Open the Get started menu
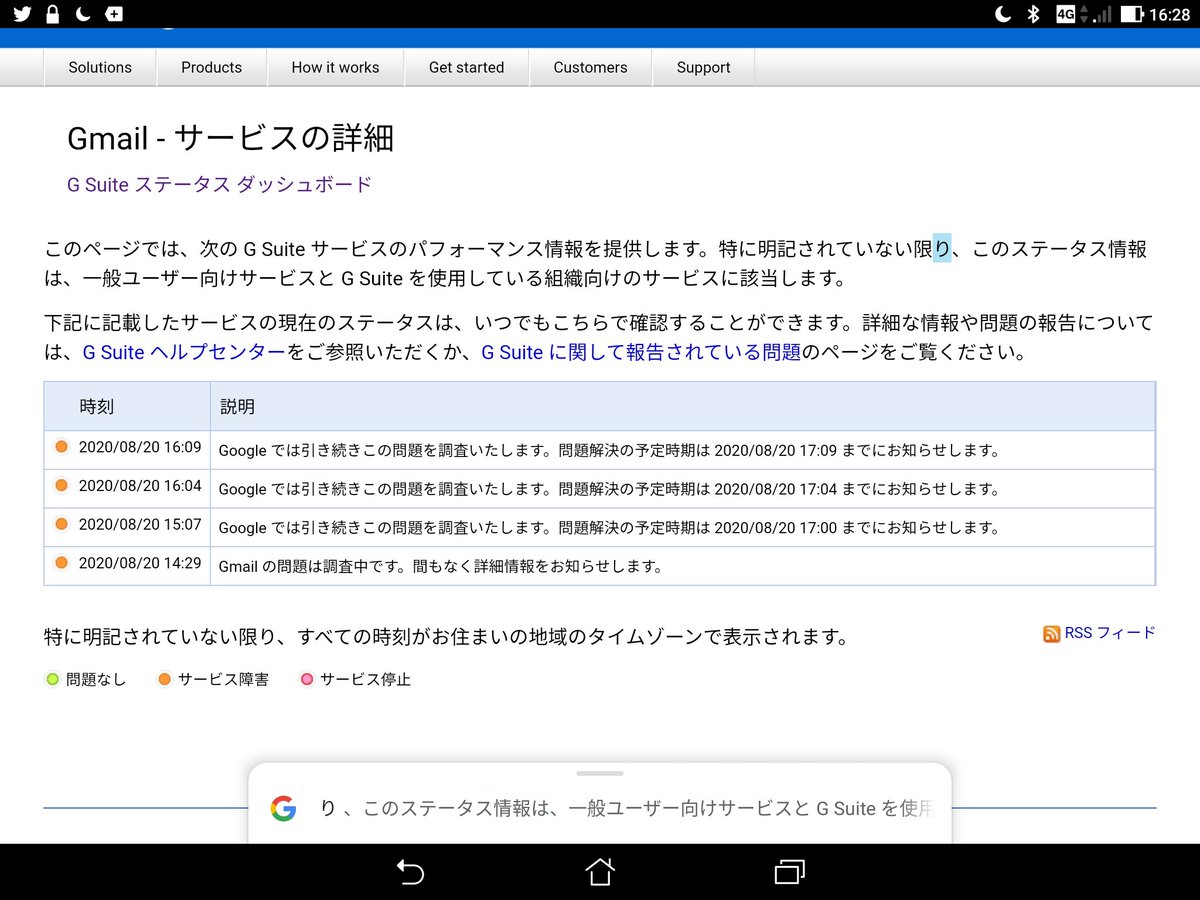The height and width of the screenshot is (900, 1200). click(x=466, y=68)
